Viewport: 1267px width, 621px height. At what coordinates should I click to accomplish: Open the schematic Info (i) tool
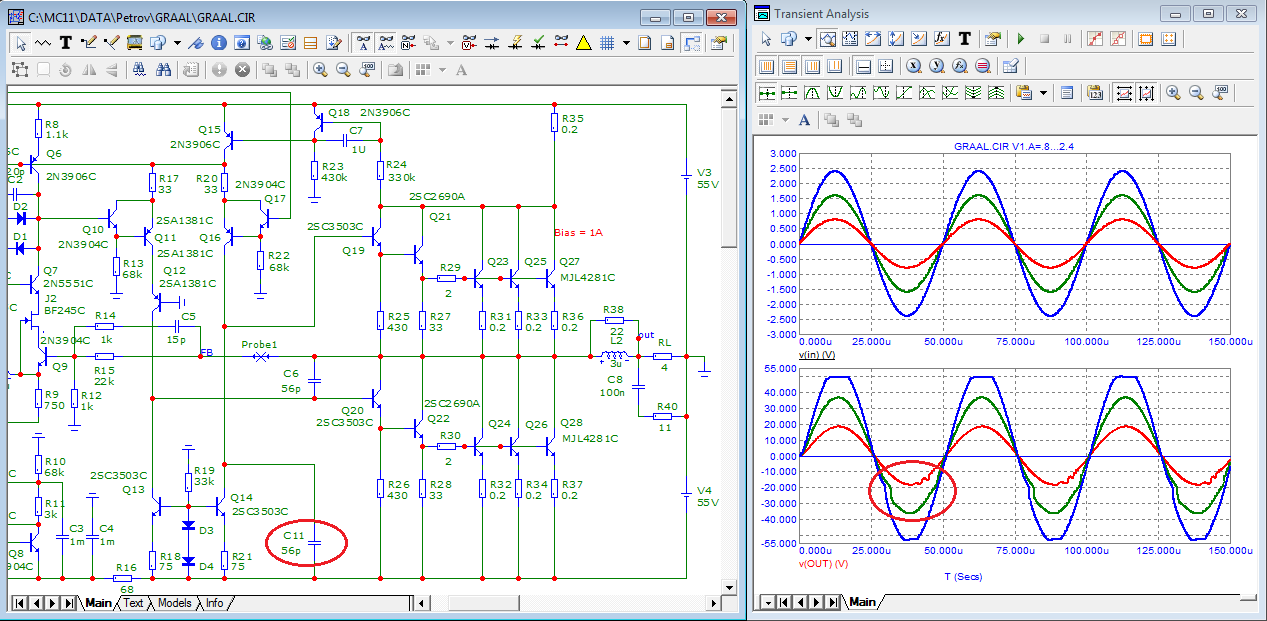point(218,43)
